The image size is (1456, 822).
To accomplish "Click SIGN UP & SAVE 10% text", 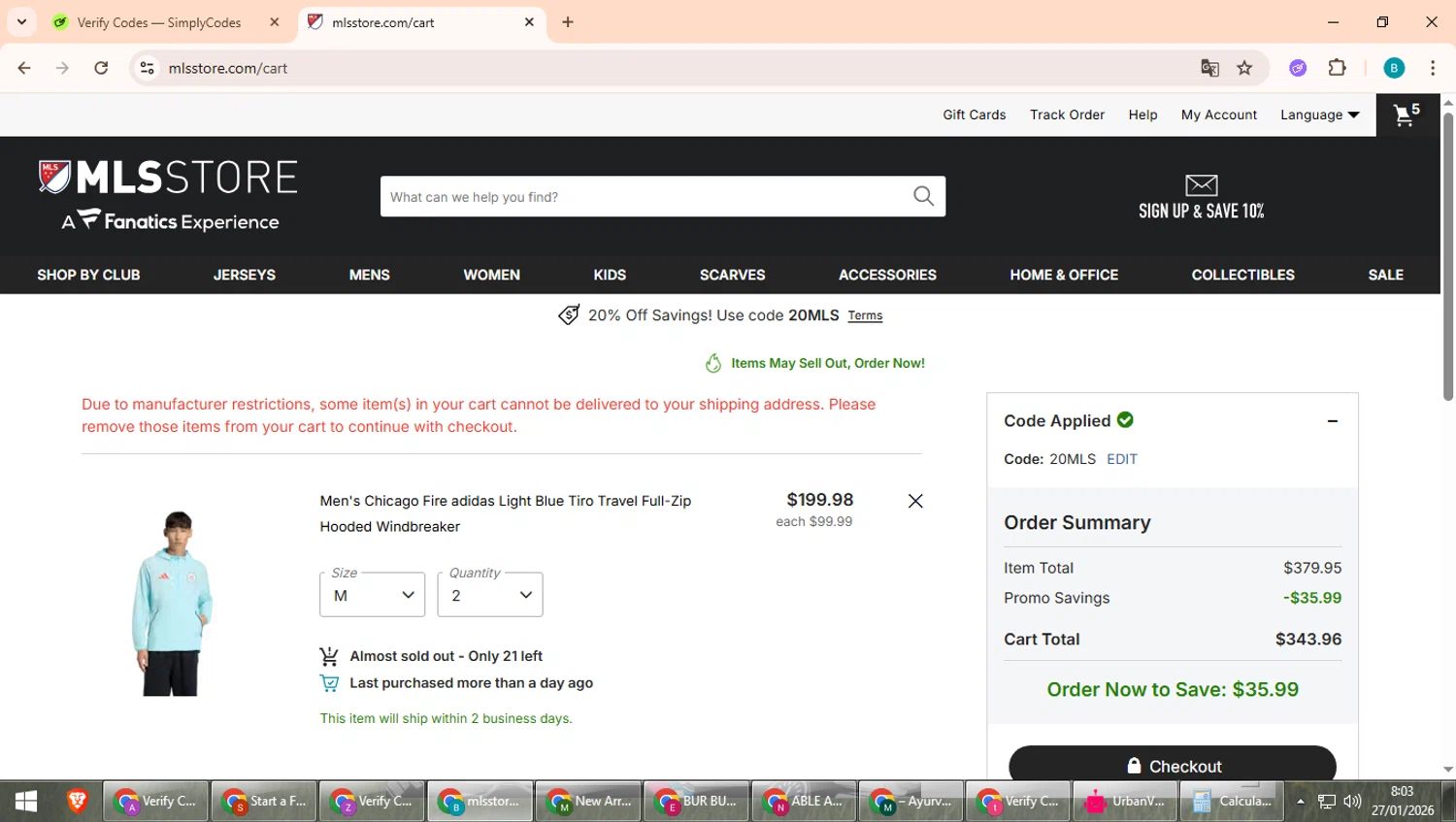I will click(x=1201, y=211).
